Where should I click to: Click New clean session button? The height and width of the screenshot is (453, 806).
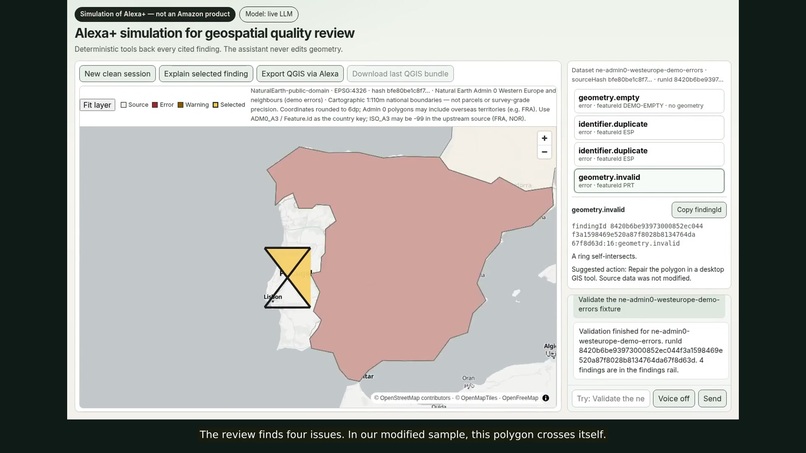[117, 74]
